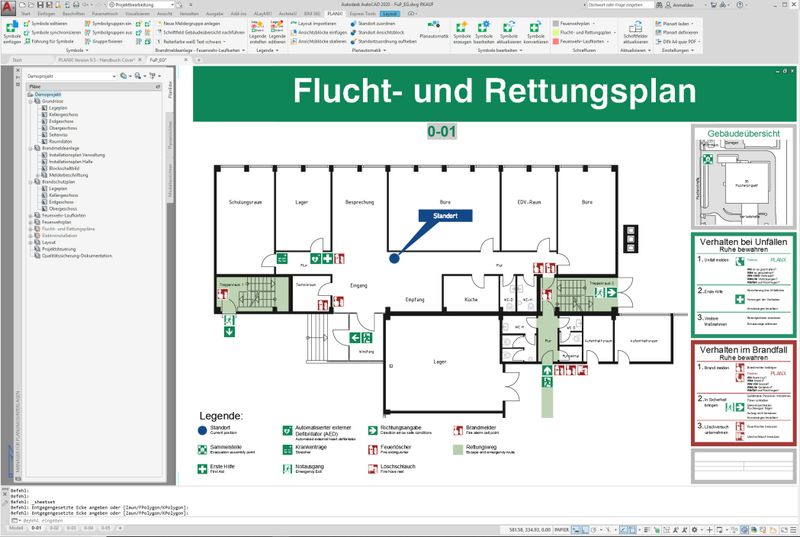Switch to the Express Tools ribbon tab
800x537 pixels.
(x=363, y=14)
